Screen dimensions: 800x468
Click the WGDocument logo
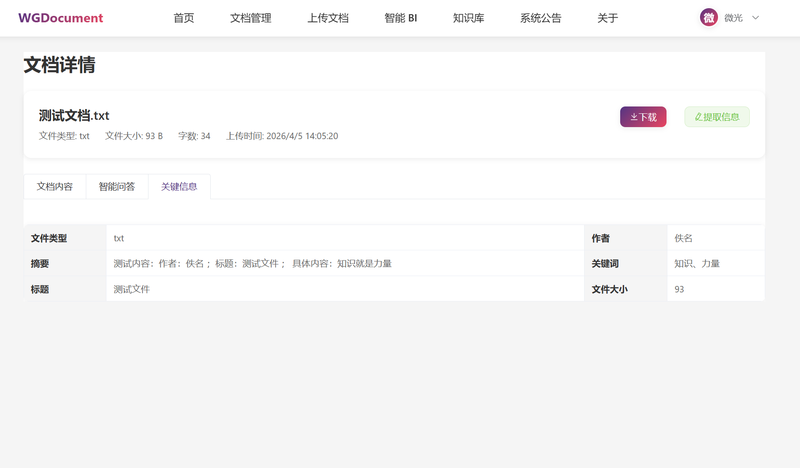pyautogui.click(x=61, y=18)
